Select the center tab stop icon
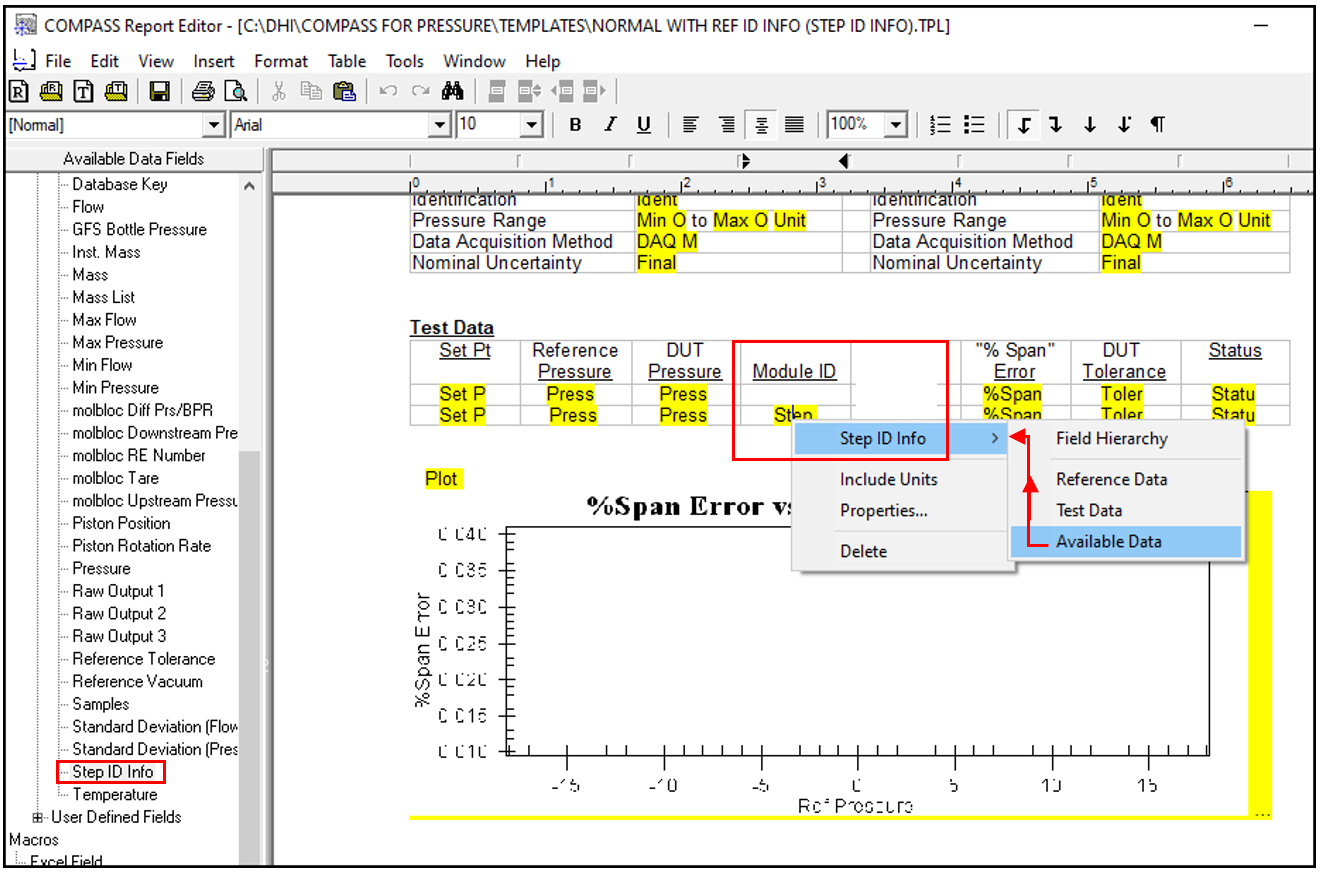 tap(1090, 125)
